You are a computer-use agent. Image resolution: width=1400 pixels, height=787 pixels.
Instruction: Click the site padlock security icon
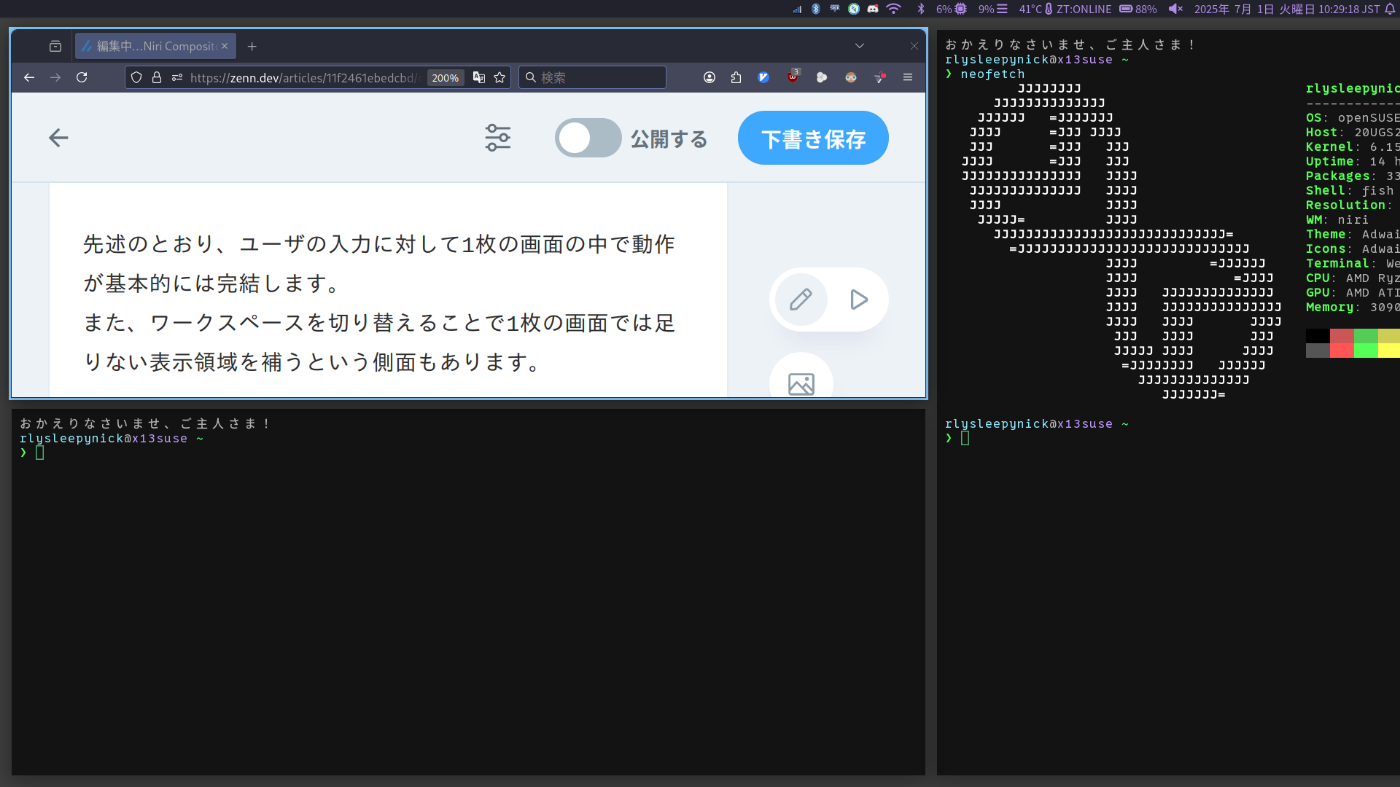156,77
